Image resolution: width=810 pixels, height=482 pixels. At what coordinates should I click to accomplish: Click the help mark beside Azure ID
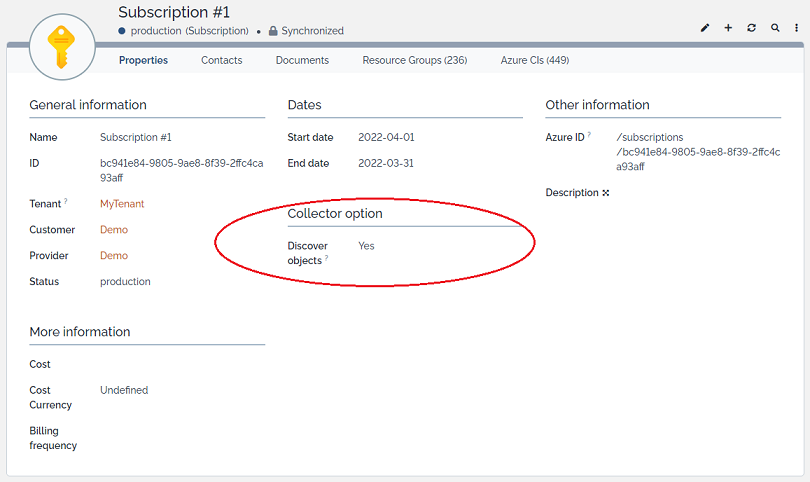point(589,134)
